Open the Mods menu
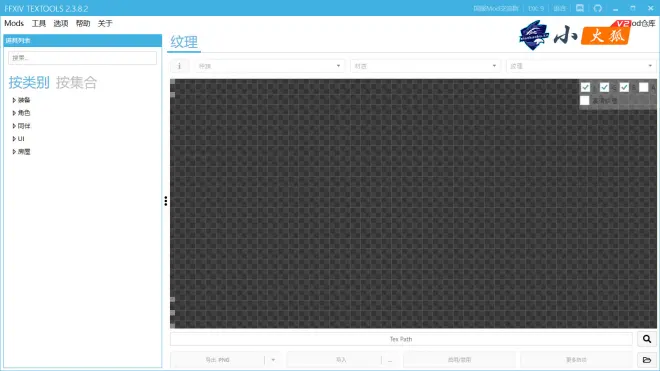Screen dimensions: 660x371 [x=14, y=24]
